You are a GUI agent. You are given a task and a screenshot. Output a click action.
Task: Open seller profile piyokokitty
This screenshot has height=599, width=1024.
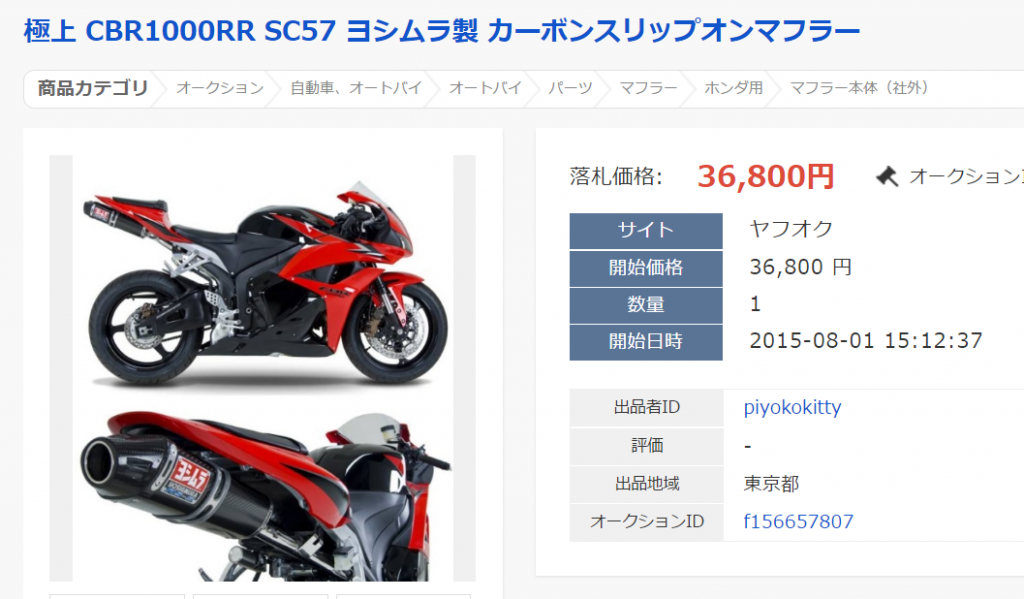[792, 407]
